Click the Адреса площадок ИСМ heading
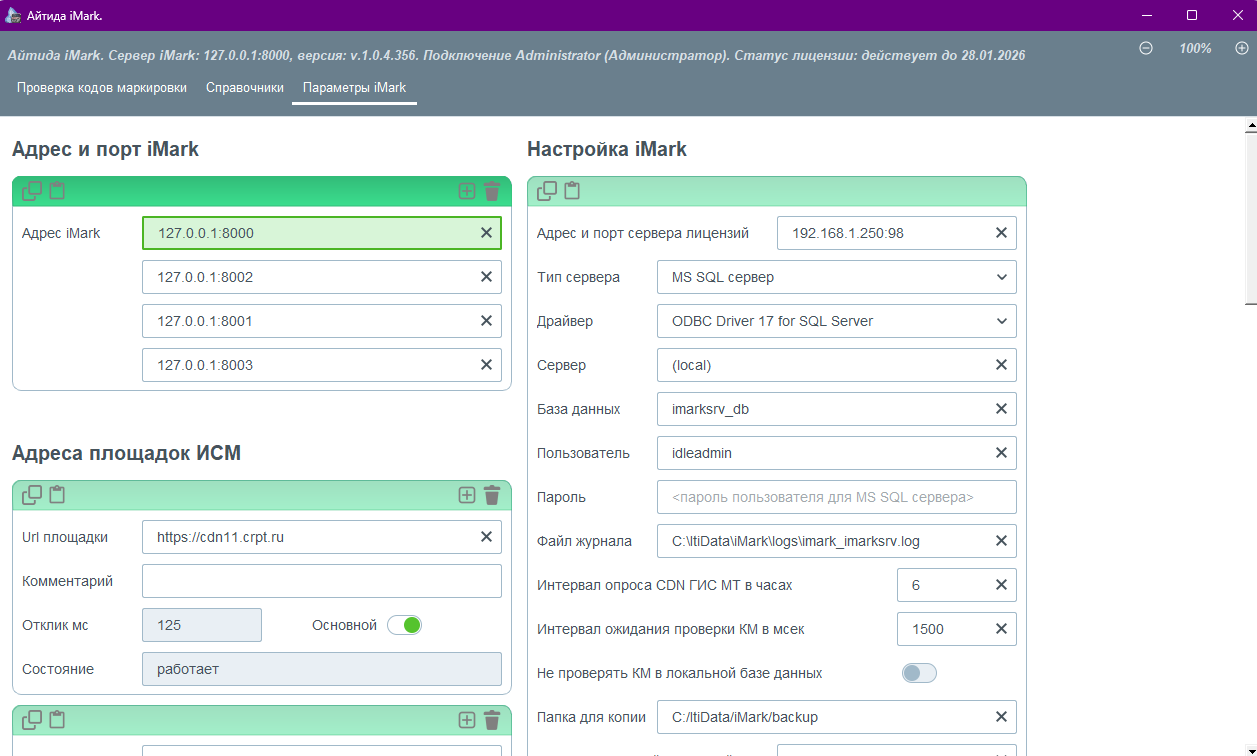Viewport: 1257px width, 756px height. pyautogui.click(x=127, y=453)
